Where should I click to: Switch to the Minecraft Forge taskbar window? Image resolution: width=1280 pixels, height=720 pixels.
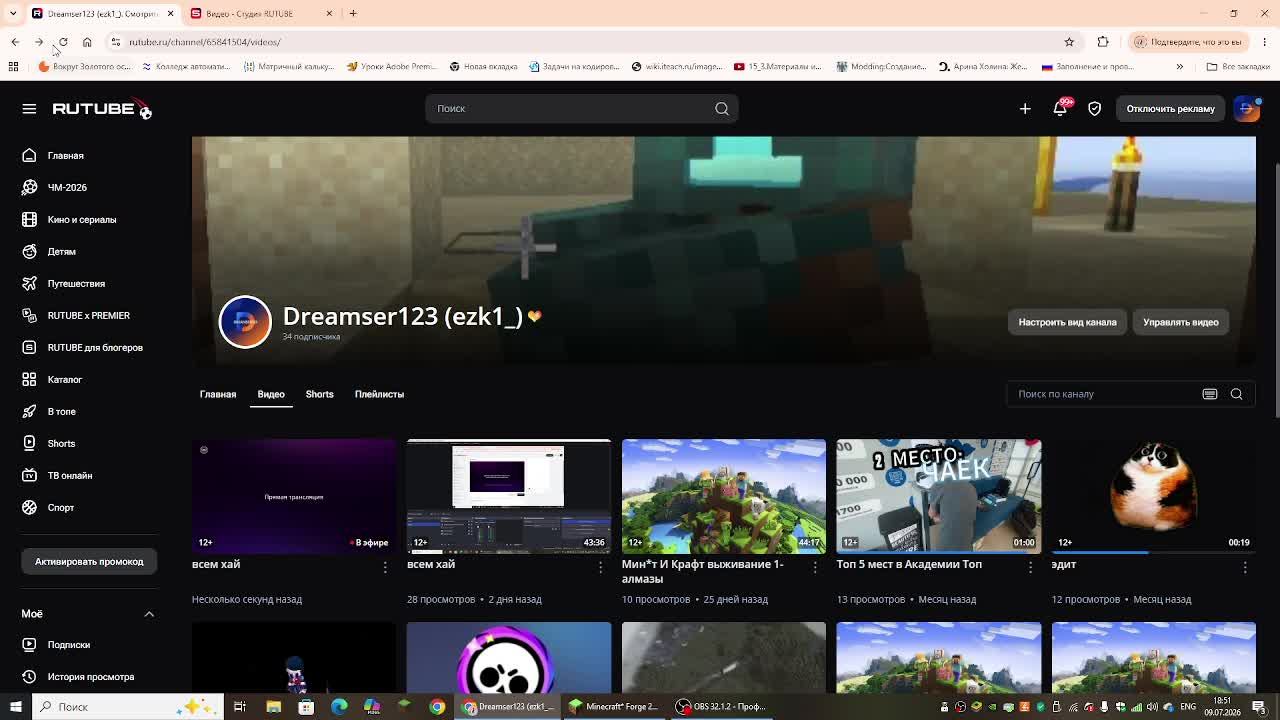click(613, 707)
